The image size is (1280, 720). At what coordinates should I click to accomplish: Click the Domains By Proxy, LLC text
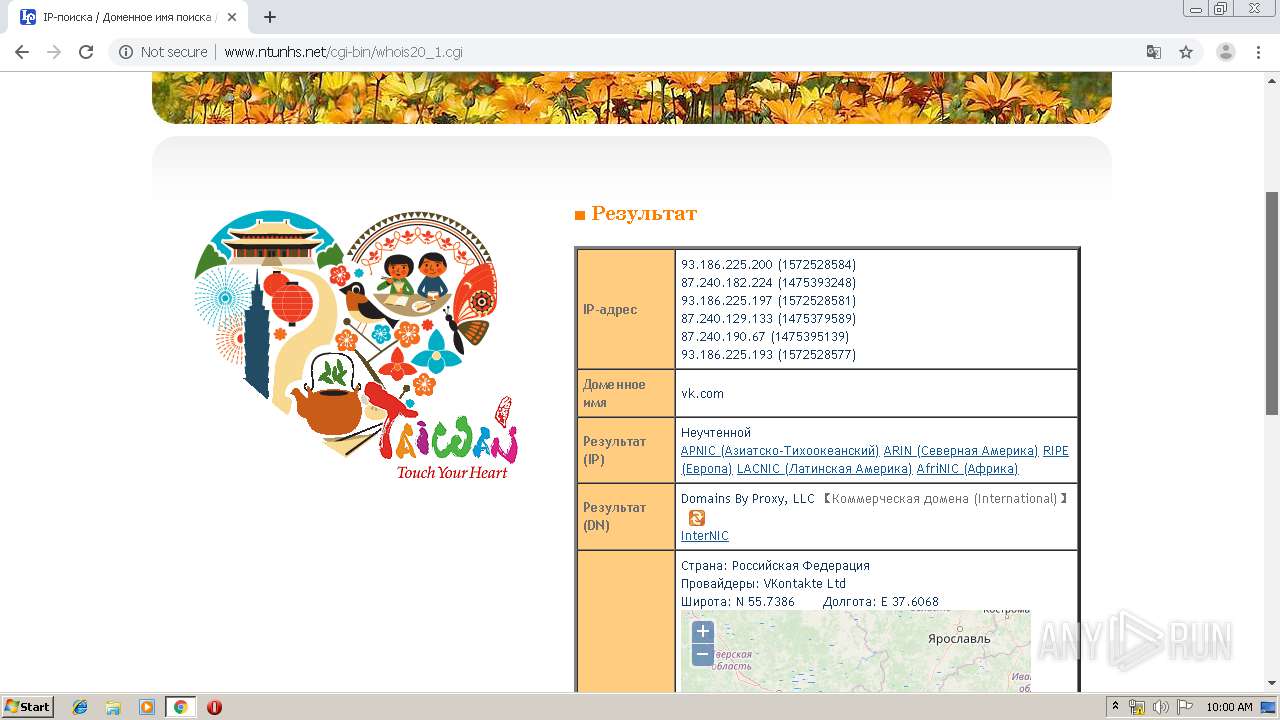(748, 499)
